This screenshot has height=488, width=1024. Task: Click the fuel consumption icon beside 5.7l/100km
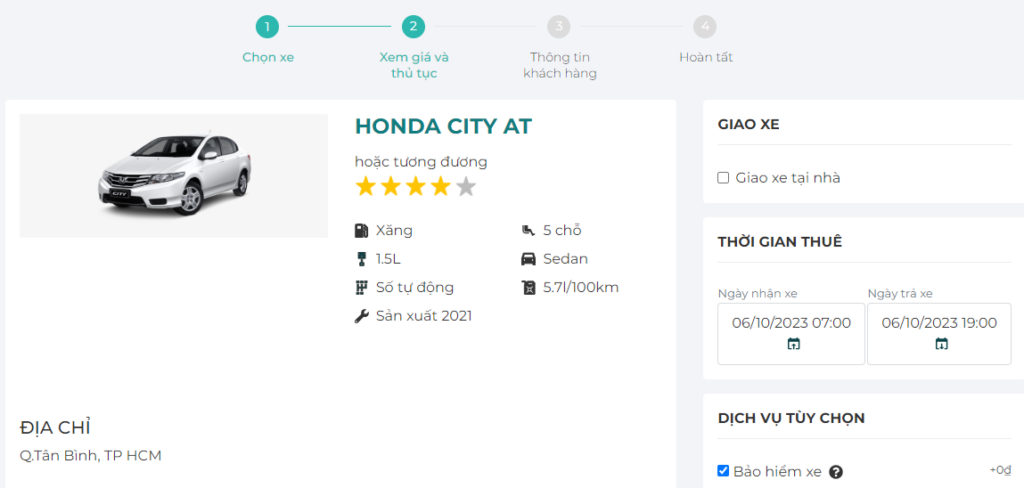click(x=528, y=288)
